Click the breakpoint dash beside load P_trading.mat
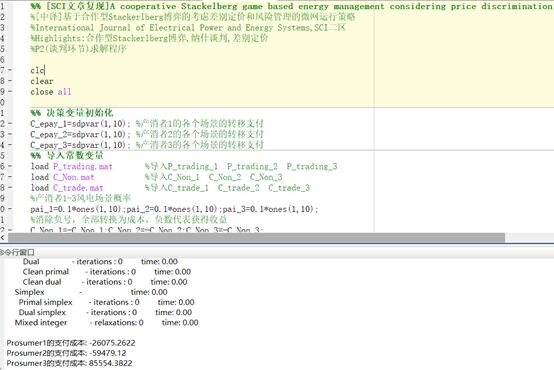The width and height of the screenshot is (554, 370). 10,166
